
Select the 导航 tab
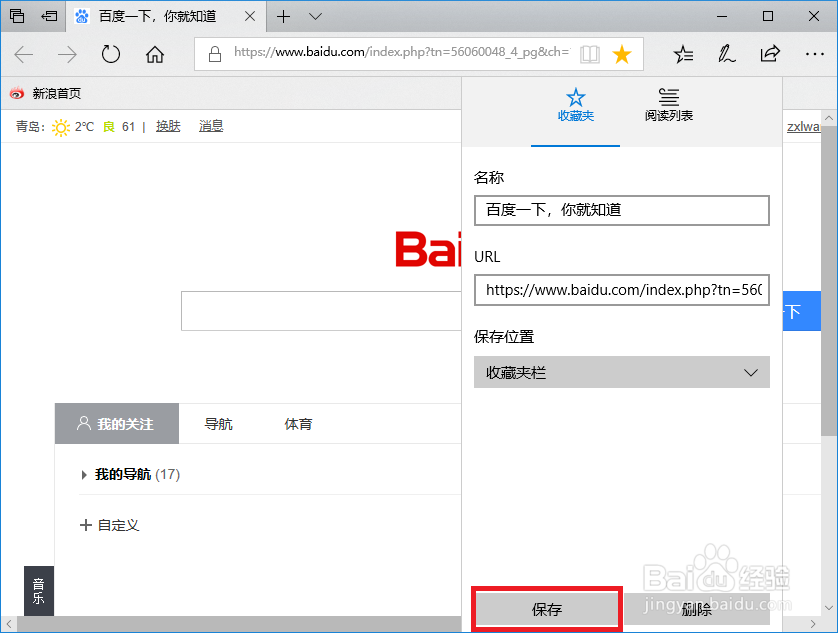click(x=219, y=424)
